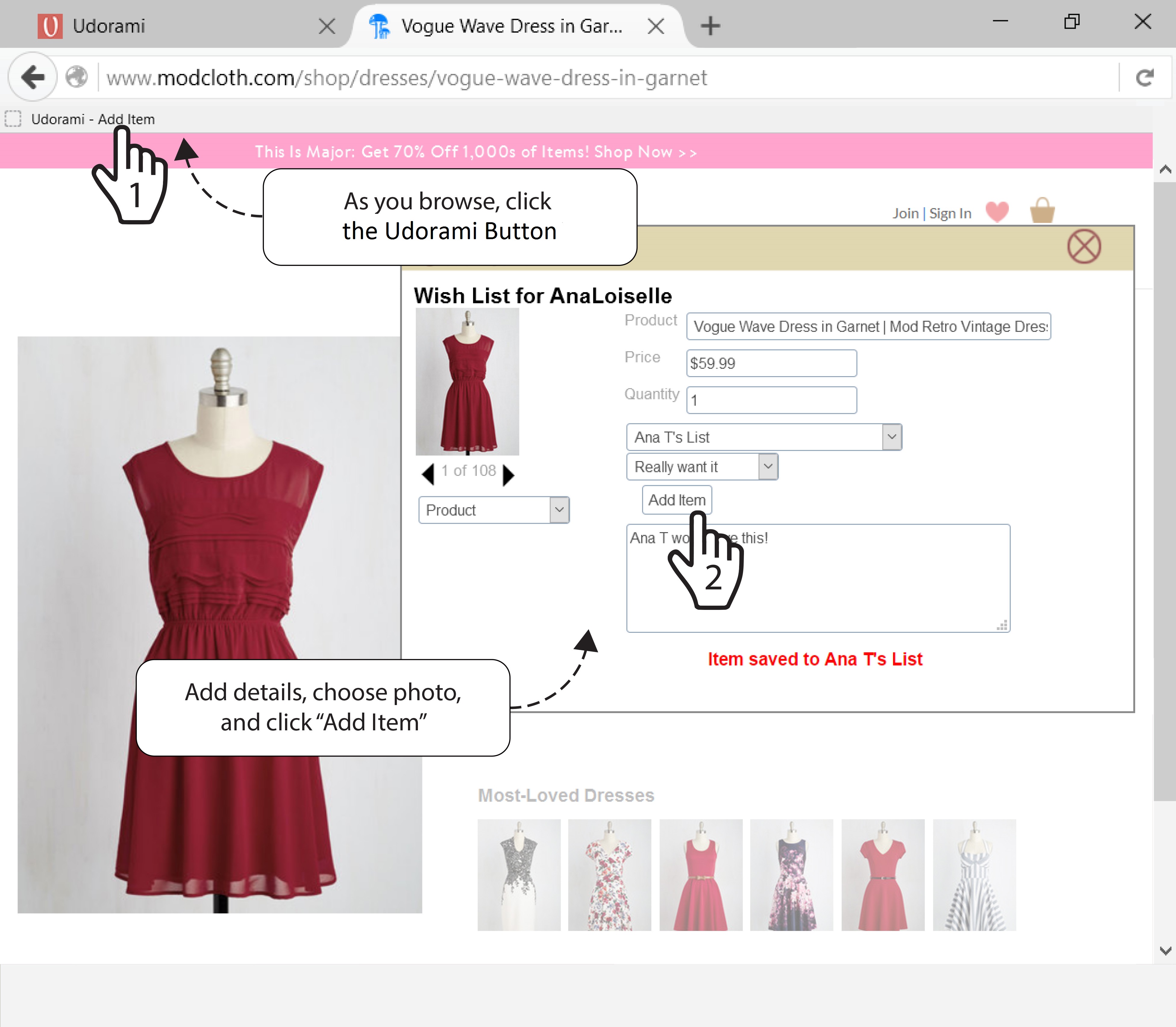
Task: Click the Add Item button
Action: [677, 500]
